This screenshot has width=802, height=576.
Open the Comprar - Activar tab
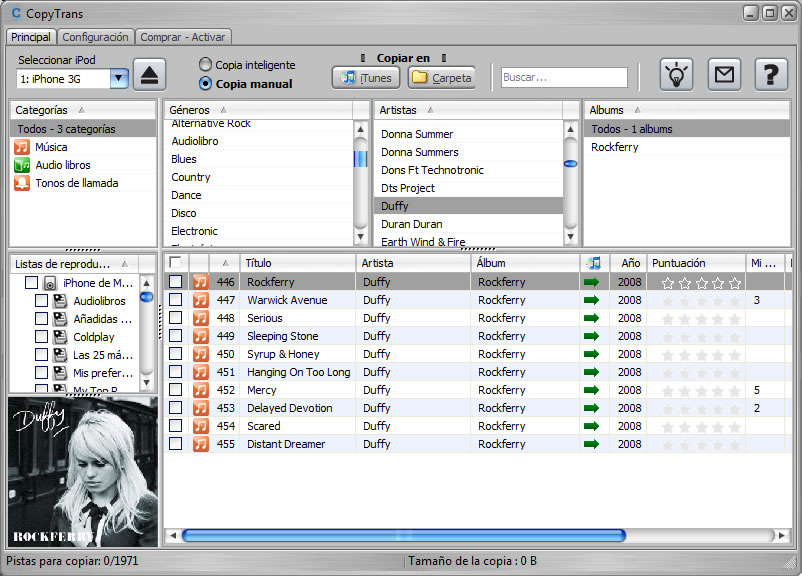pos(183,37)
